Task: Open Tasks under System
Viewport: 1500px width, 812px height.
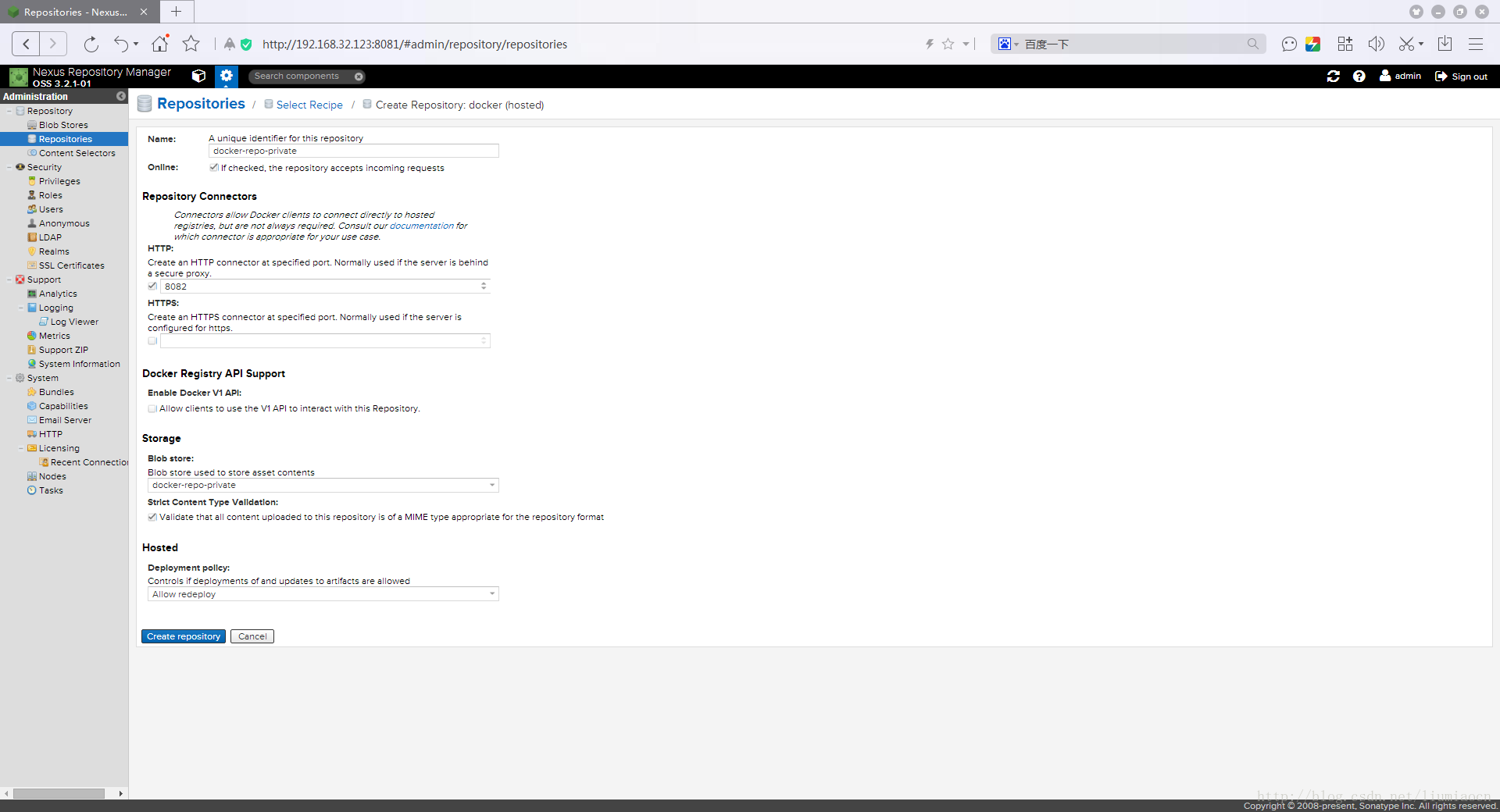Action: (51, 490)
